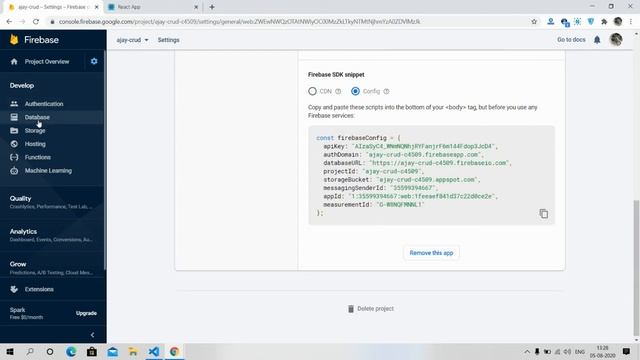
Task: Open Project Overview home icon
Action: point(14,61)
